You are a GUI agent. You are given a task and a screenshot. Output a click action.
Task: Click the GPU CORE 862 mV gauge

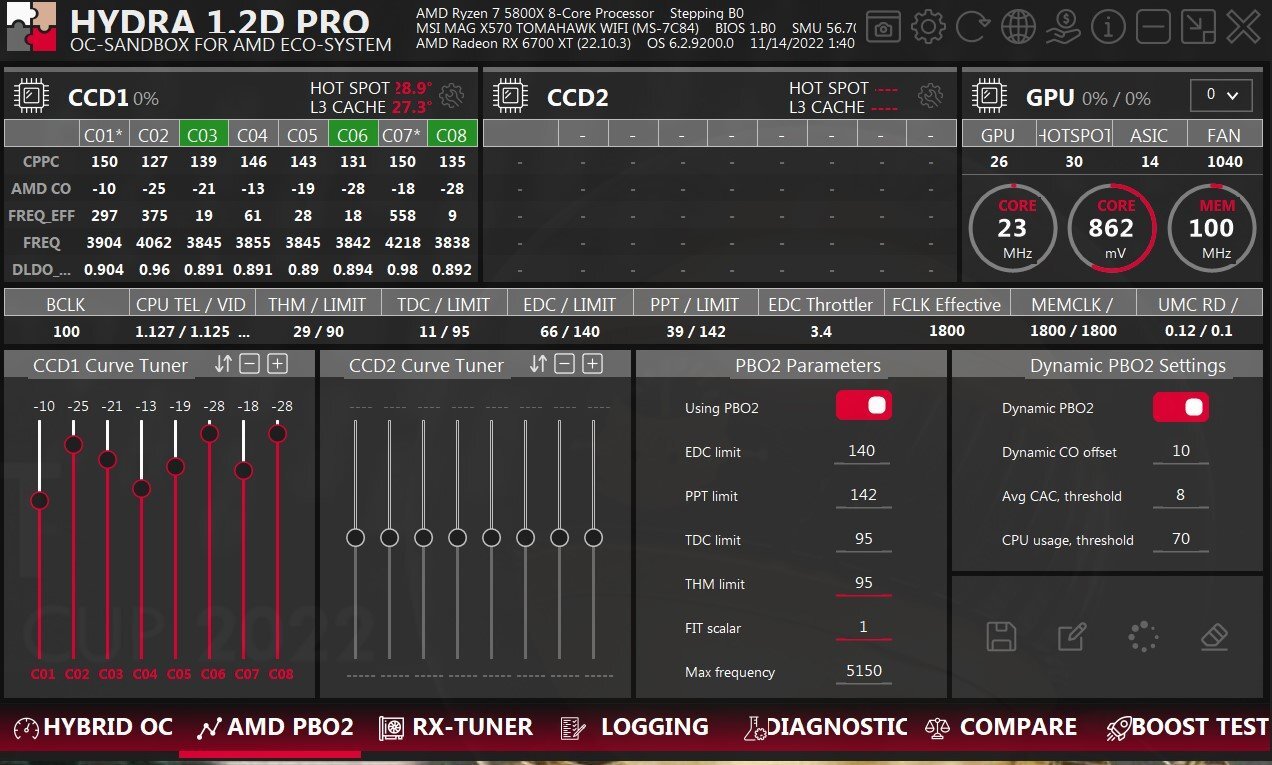click(1111, 227)
